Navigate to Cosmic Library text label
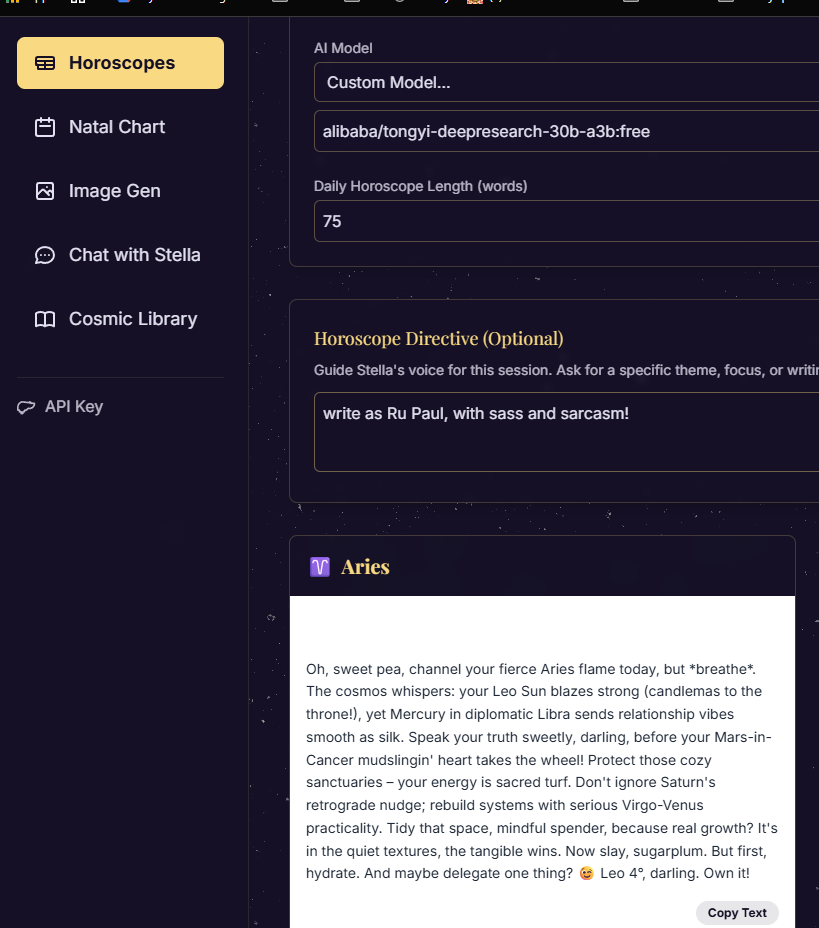 coord(133,319)
